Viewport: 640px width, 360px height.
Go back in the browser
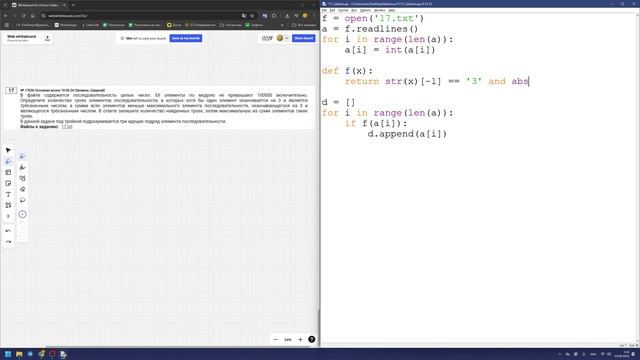[6, 16]
